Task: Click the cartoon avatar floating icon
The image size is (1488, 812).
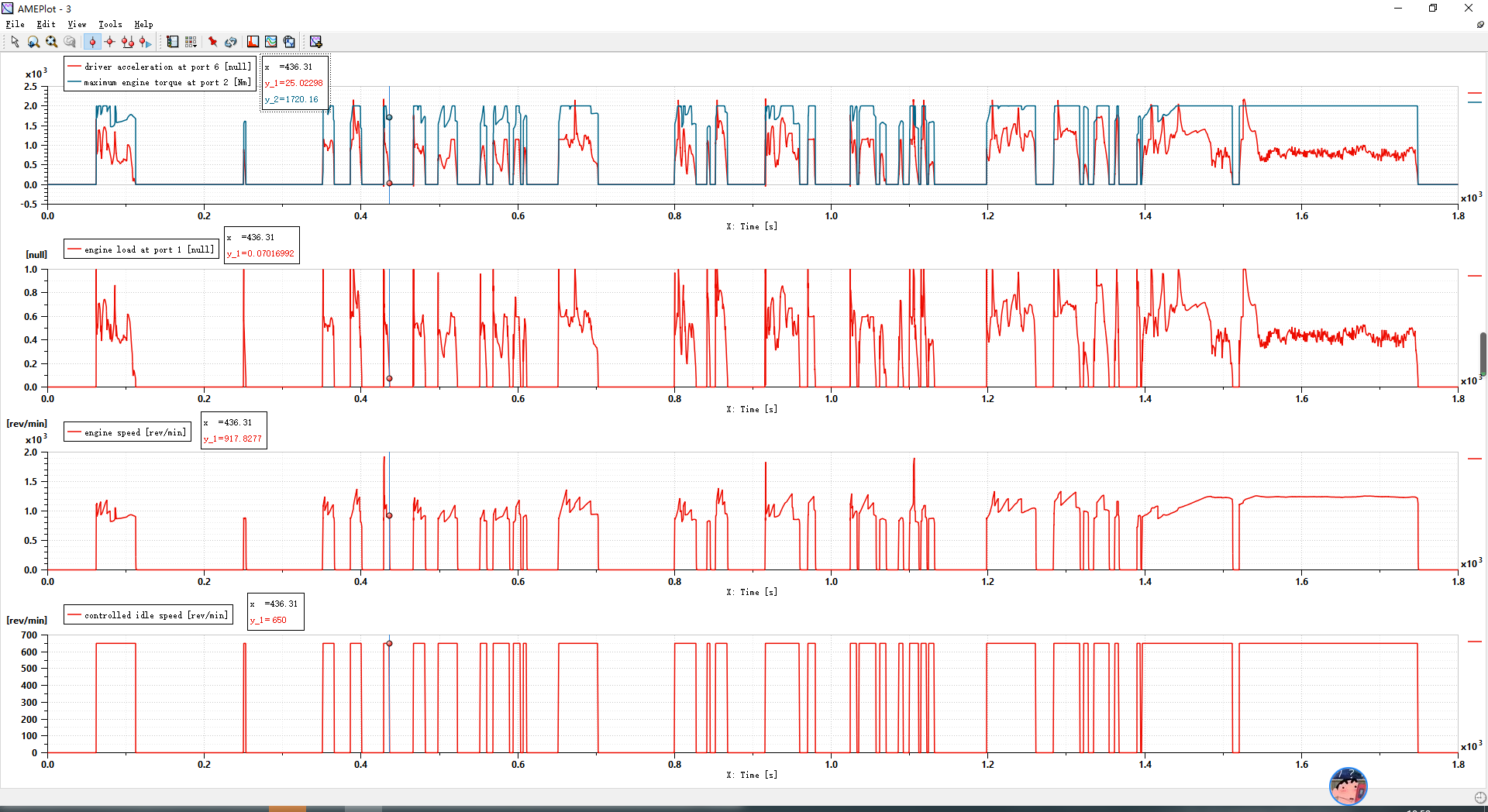Action: (x=1348, y=786)
